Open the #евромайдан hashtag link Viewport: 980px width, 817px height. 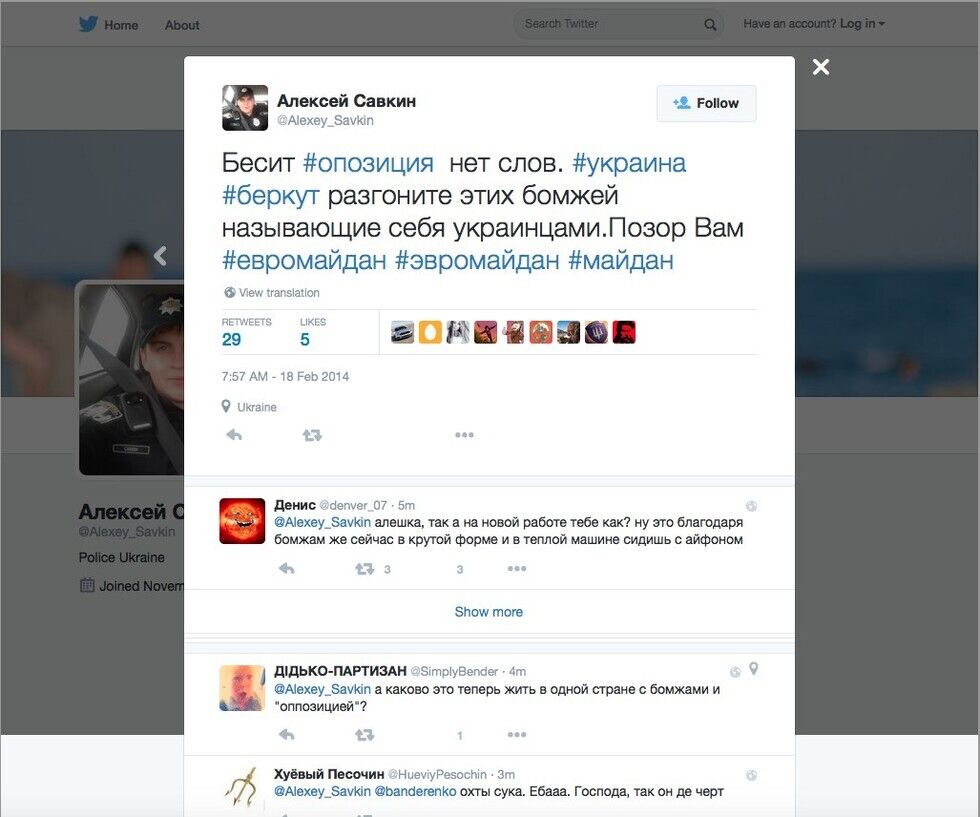click(304, 260)
